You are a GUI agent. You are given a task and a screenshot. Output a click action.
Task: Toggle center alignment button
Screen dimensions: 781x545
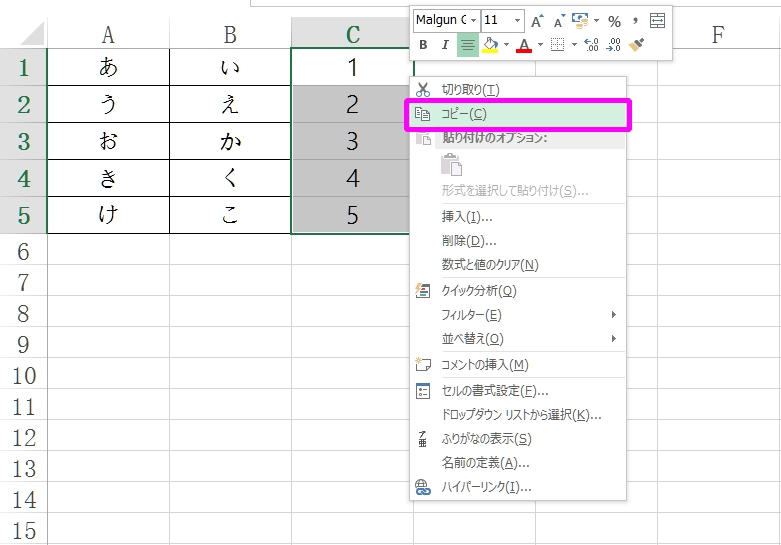[467, 45]
